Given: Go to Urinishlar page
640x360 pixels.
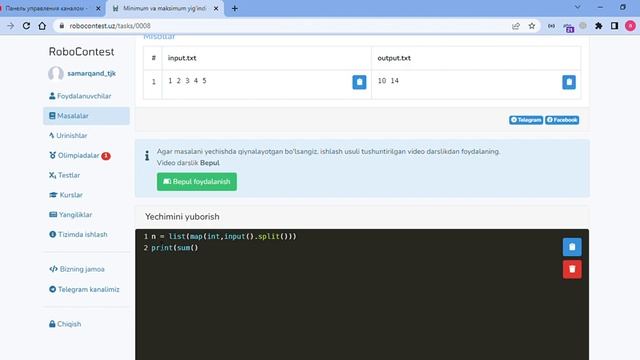Looking at the screenshot, I should coord(68,136).
